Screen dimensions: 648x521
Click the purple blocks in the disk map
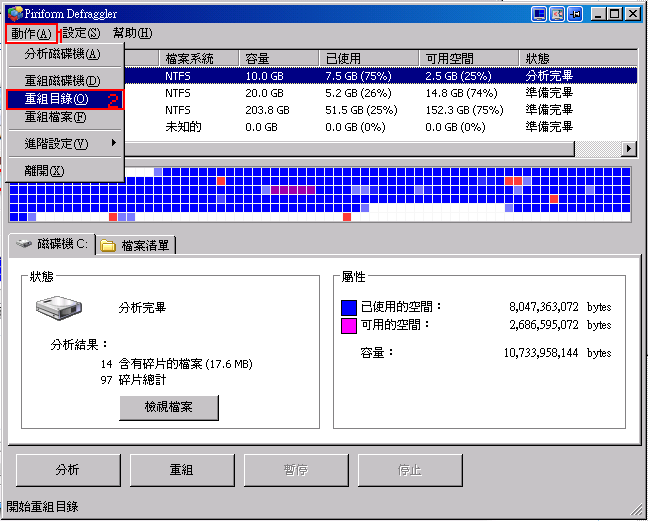(293, 190)
